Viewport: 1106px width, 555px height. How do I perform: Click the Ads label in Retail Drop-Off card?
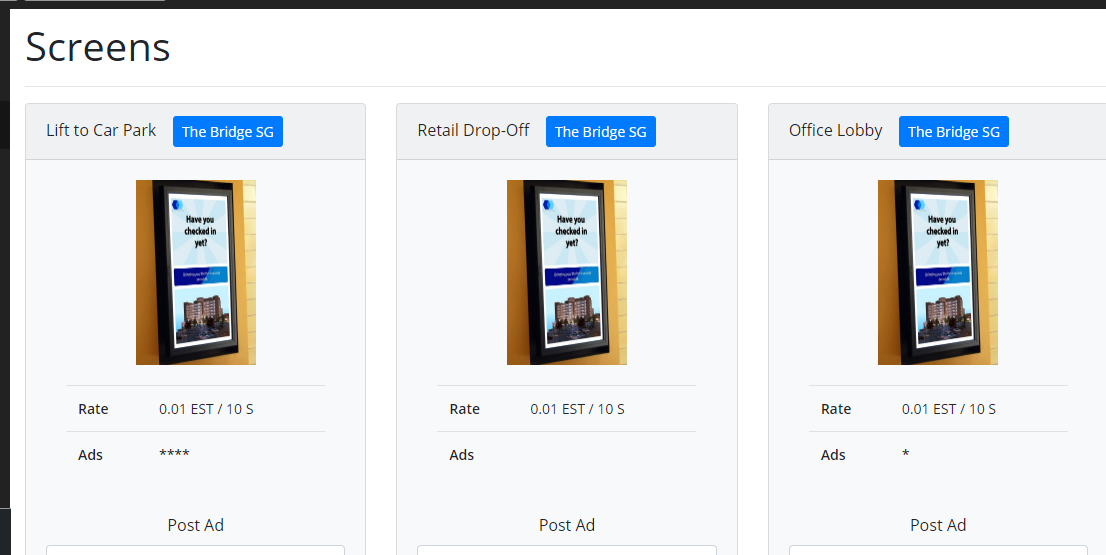461,455
